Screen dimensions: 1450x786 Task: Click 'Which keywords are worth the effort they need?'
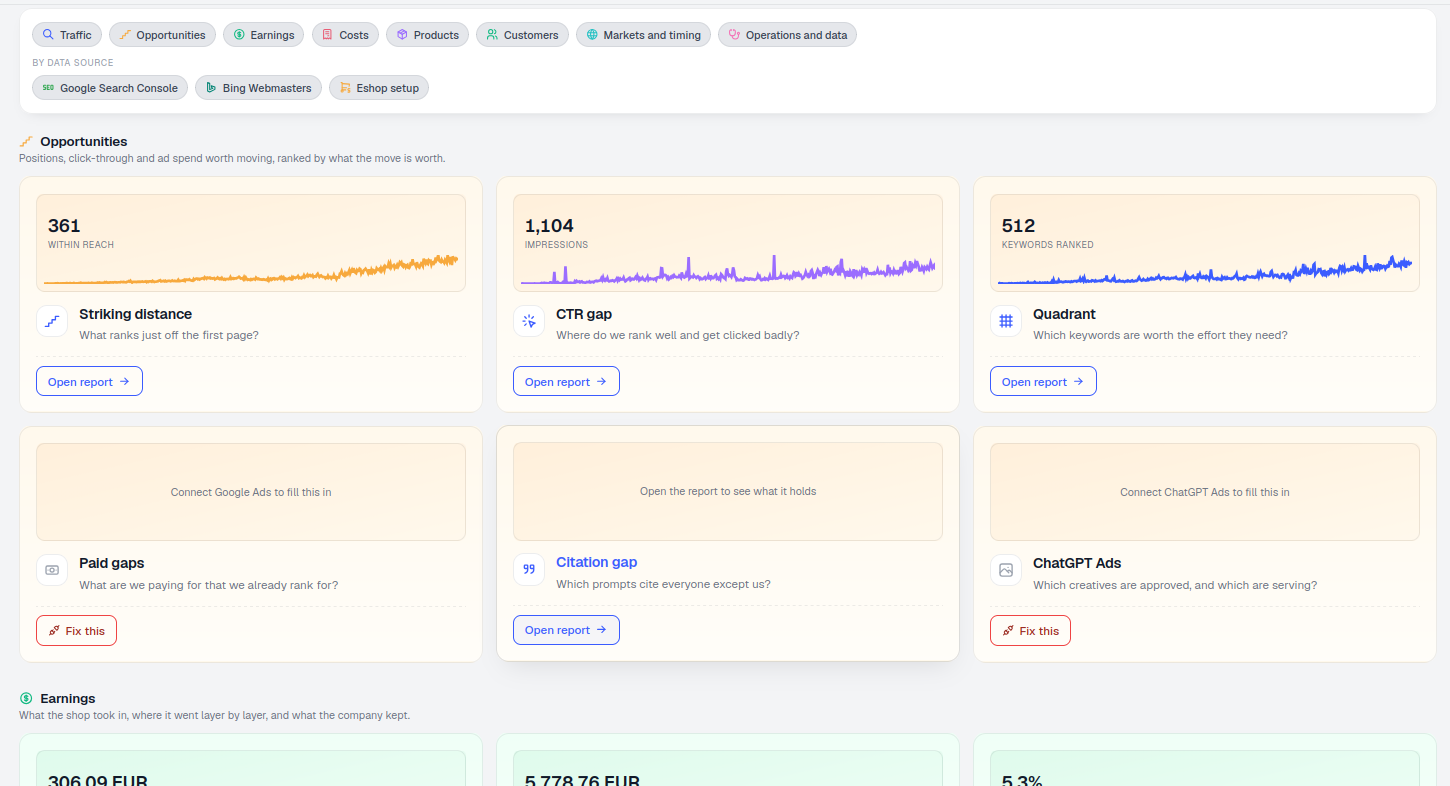(1160, 335)
